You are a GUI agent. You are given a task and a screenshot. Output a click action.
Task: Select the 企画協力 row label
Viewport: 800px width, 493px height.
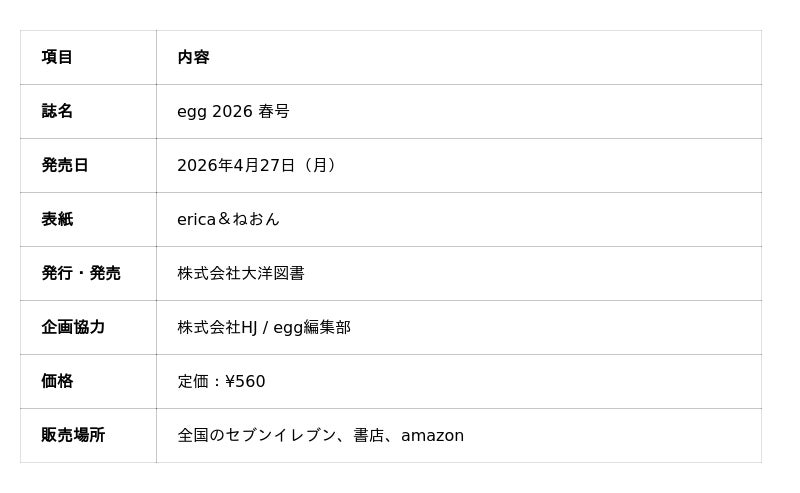(x=73, y=327)
